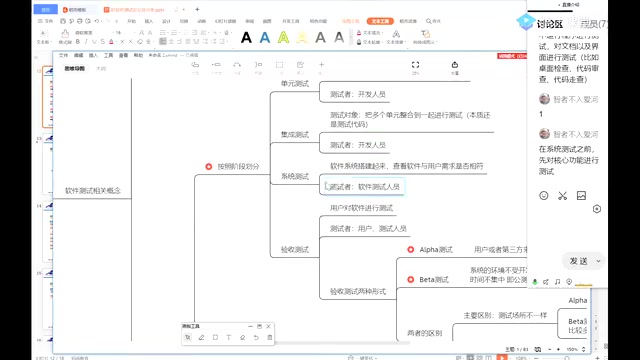Click trash icon in drawing toolbar
Screen dimensions: 640x360
(x=269, y=338)
